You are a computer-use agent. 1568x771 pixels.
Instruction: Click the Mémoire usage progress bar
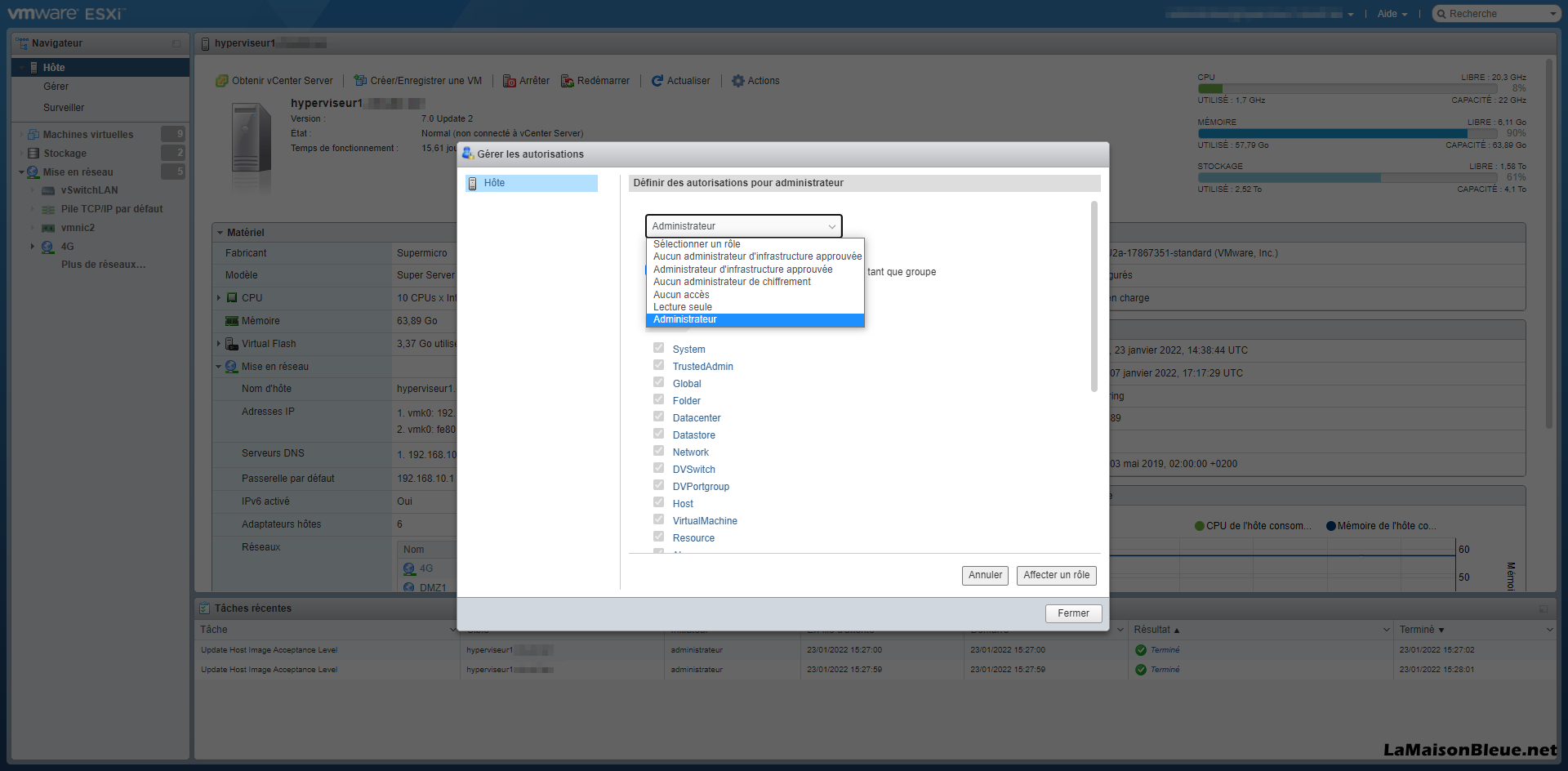1347,134
